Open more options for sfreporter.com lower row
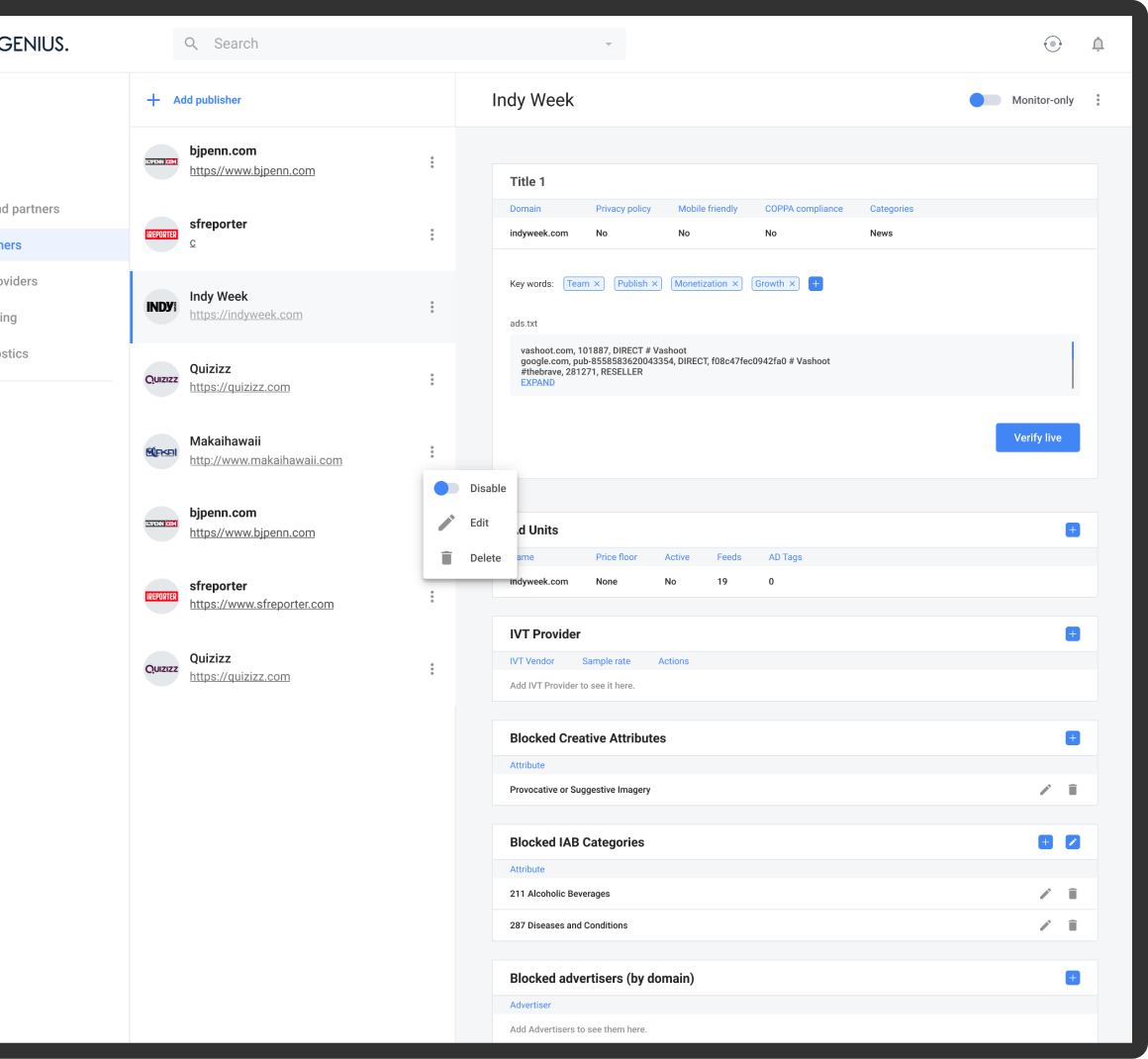The width and height of the screenshot is (1148, 1059). coord(431,597)
